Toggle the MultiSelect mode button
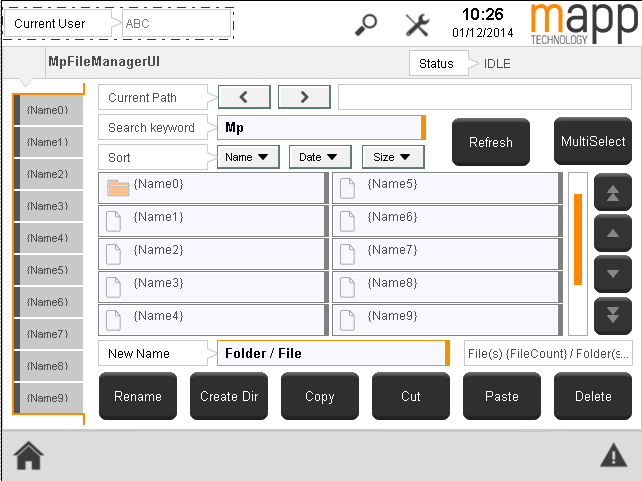The height and width of the screenshot is (481, 642). [x=593, y=142]
